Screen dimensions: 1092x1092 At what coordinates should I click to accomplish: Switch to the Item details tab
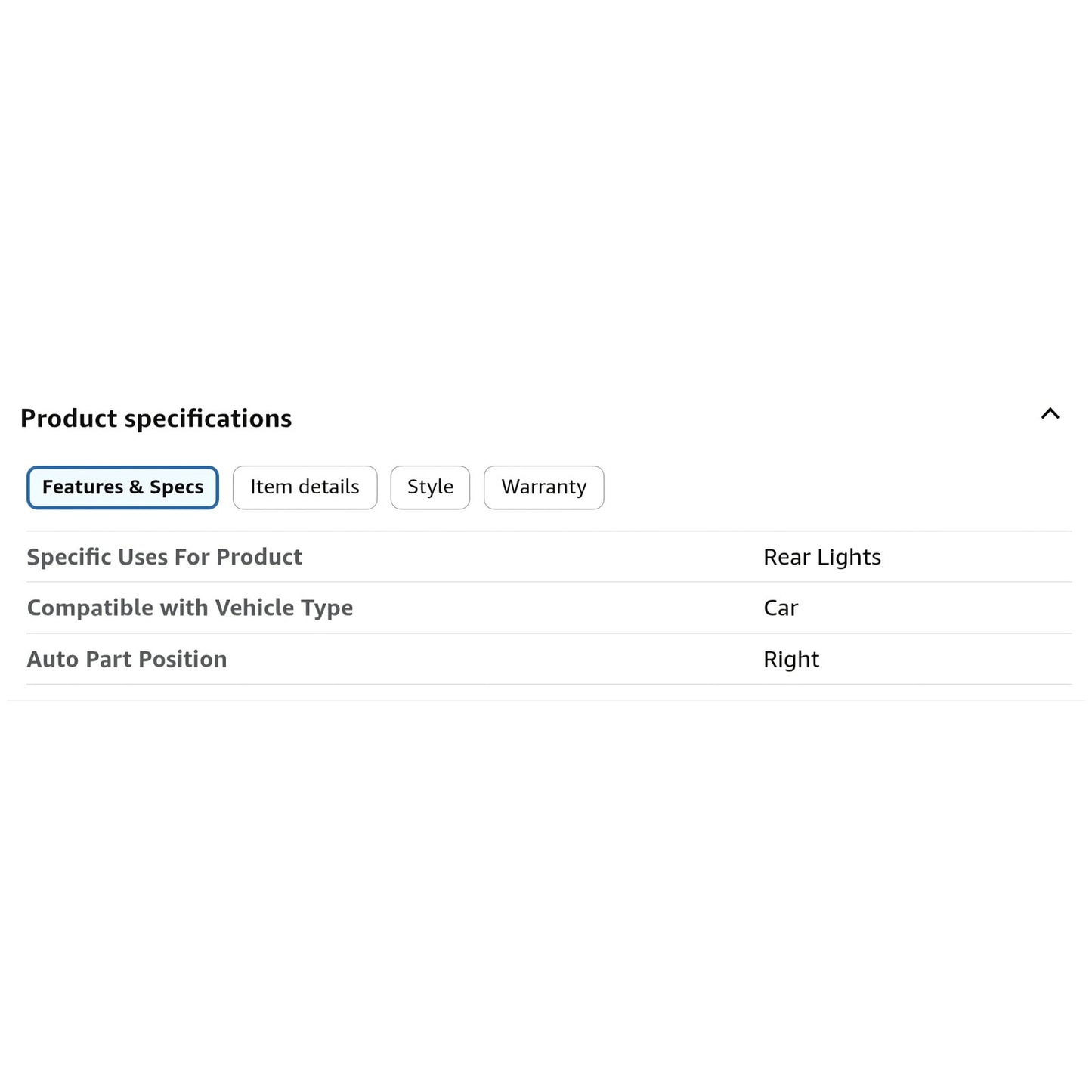point(305,487)
